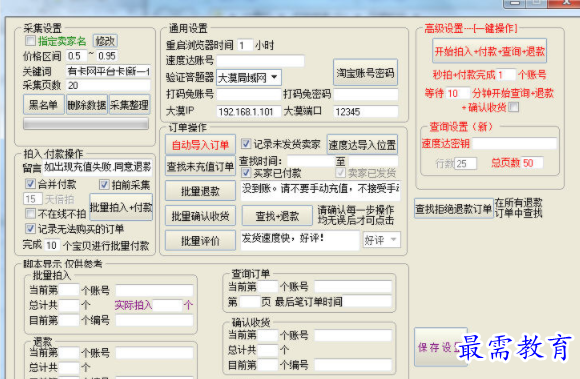The image size is (580, 379).
Task: Click the 查询订单 第 page number field
Action: [x=250, y=302]
